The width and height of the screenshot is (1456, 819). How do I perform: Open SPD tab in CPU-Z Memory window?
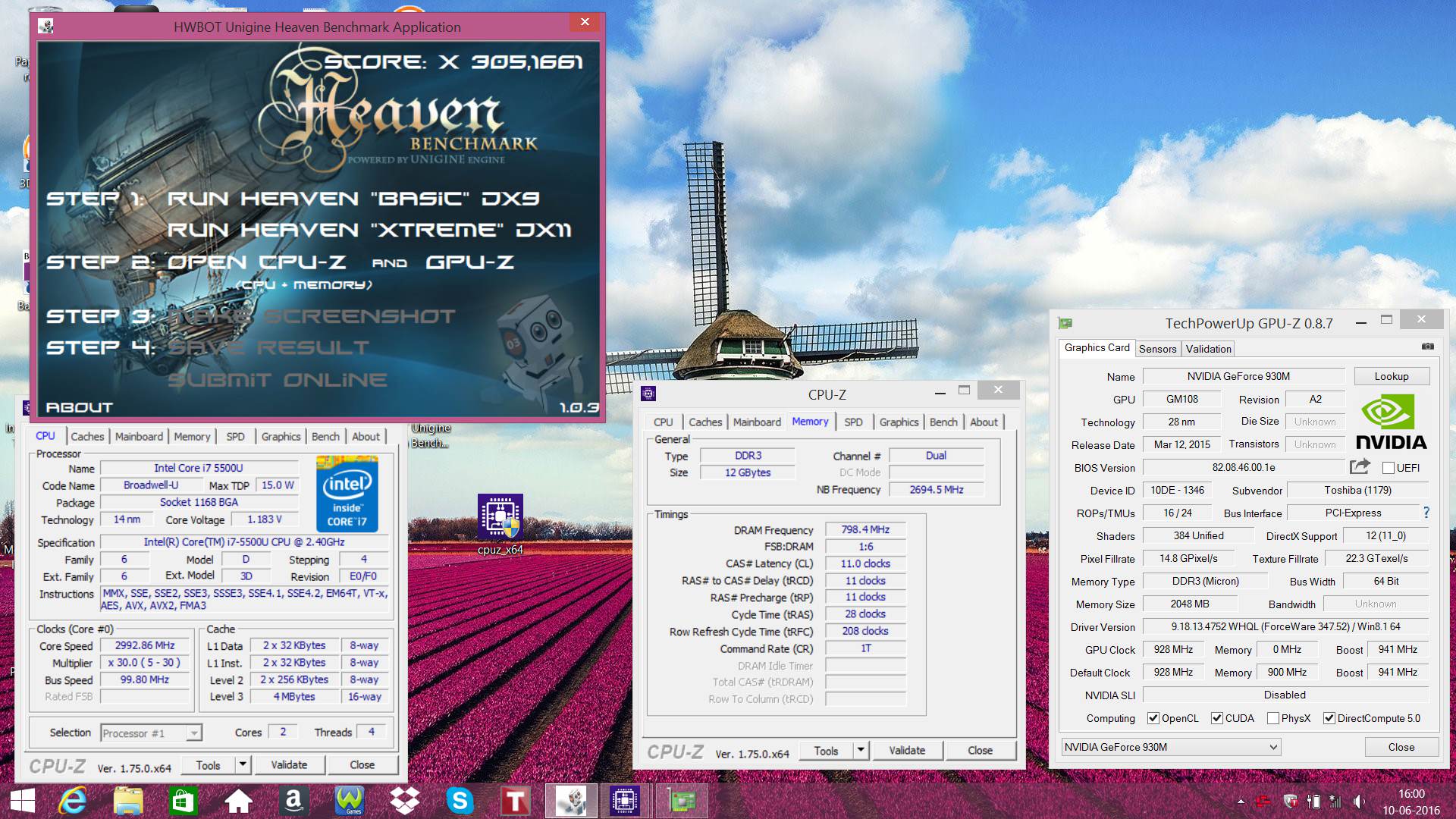pyautogui.click(x=853, y=422)
